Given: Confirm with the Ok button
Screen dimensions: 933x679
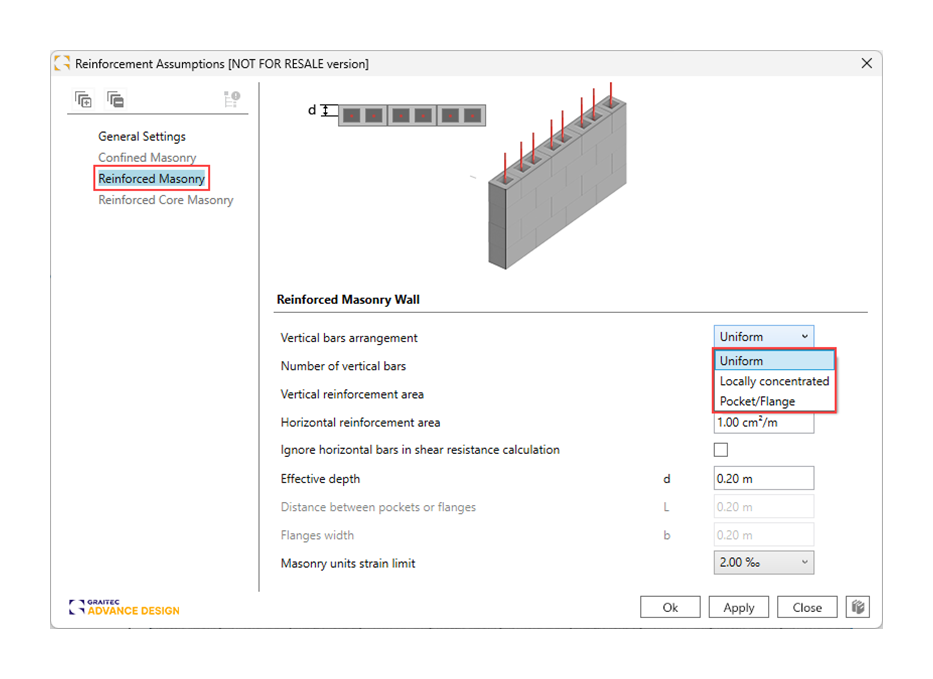Looking at the screenshot, I should coord(670,607).
